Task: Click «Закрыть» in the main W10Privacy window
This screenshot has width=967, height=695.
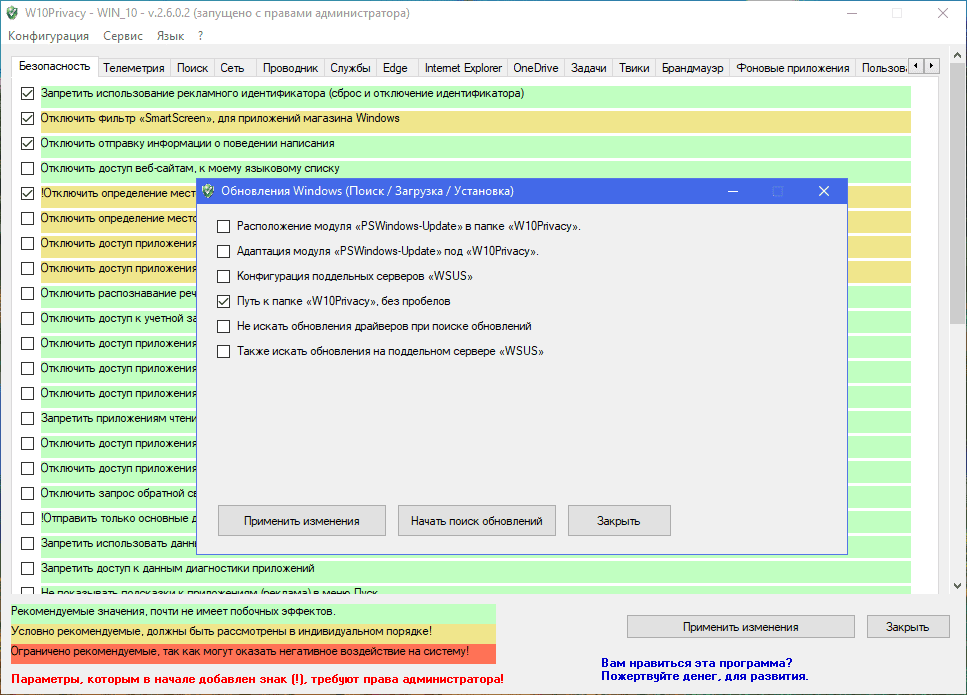Action: coord(908,627)
